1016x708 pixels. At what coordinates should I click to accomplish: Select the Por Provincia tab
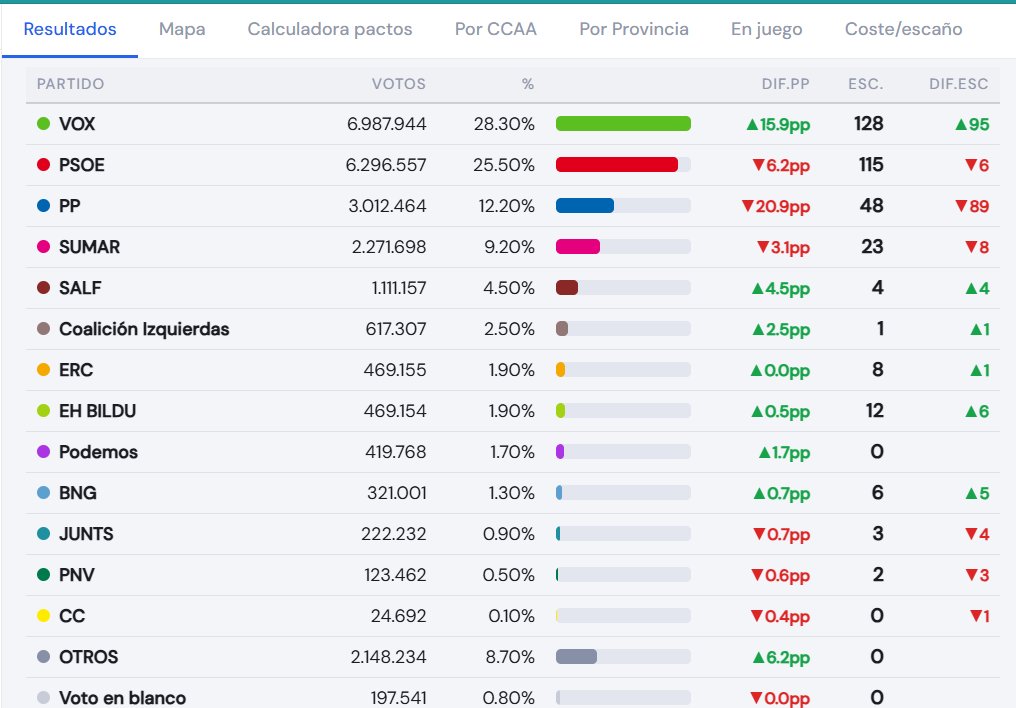click(634, 29)
